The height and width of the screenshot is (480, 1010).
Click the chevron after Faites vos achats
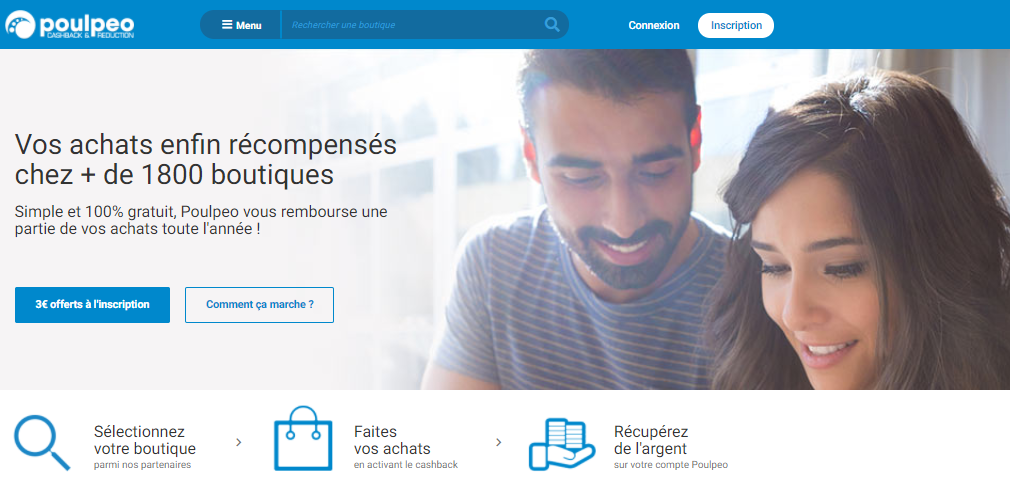coord(499,443)
